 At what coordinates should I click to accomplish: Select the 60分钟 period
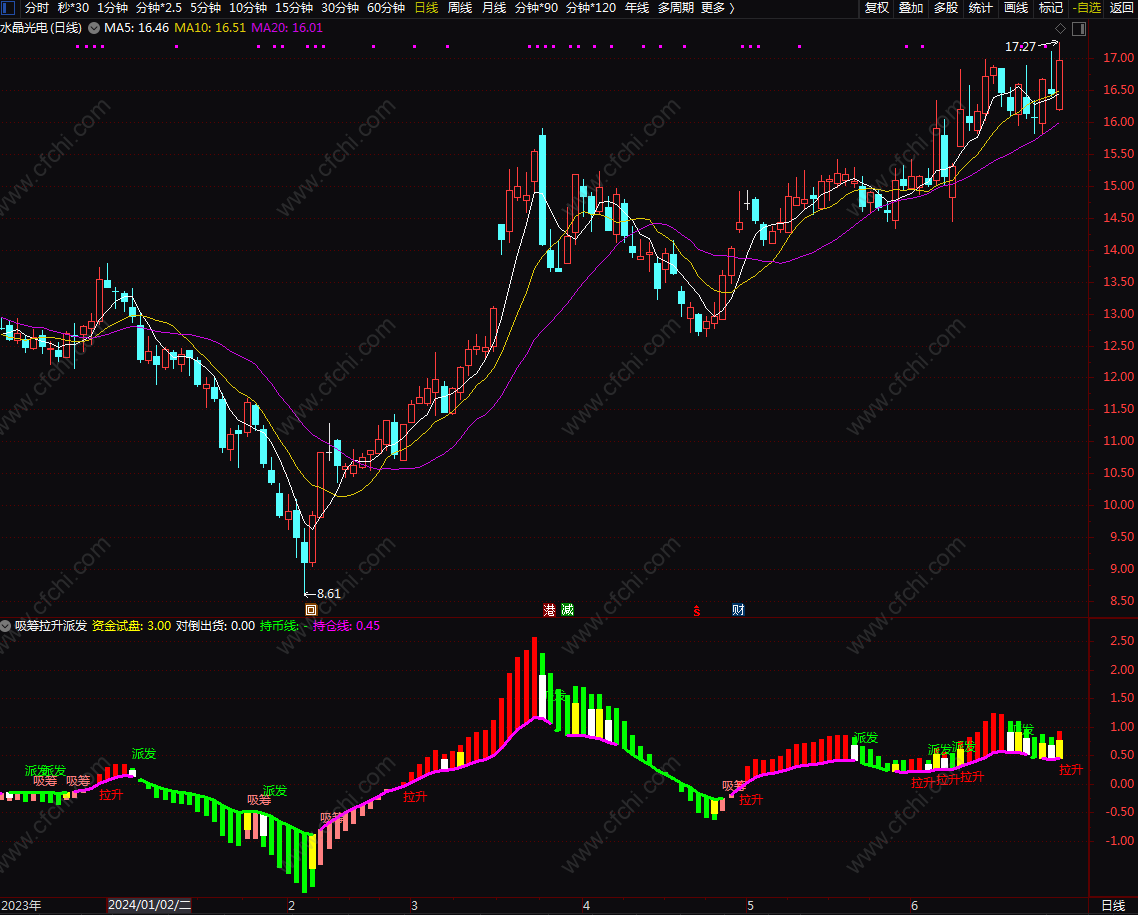(386, 8)
